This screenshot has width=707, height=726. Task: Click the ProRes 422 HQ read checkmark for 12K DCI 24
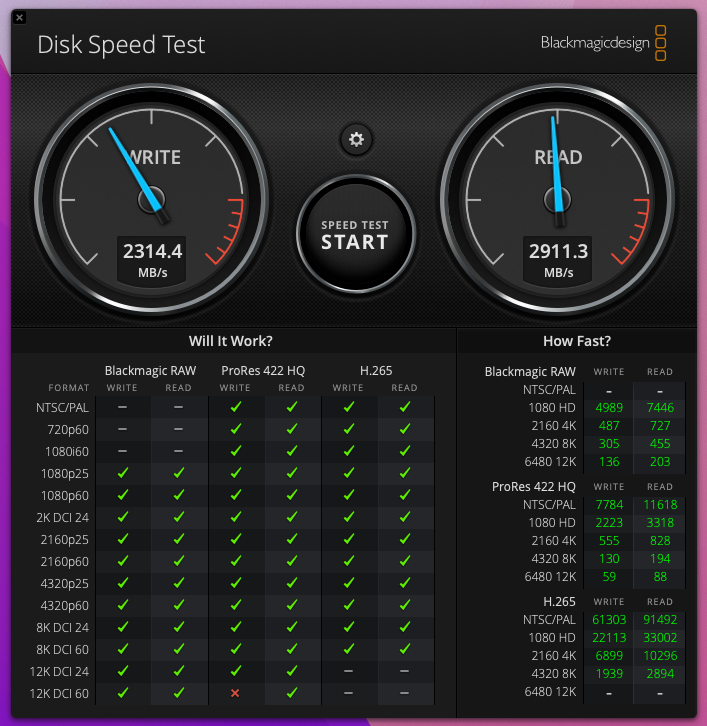292,671
